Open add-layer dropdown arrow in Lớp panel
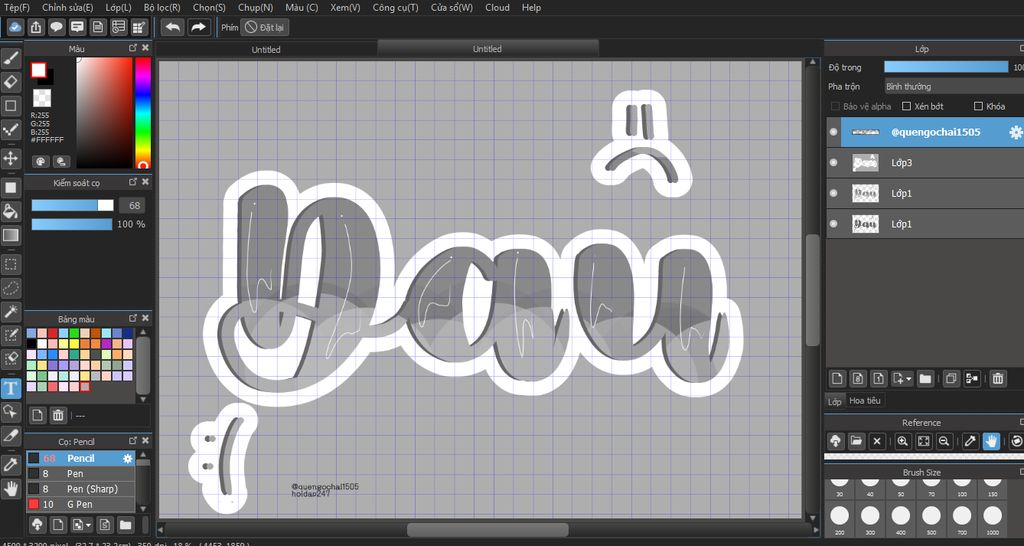 click(909, 379)
